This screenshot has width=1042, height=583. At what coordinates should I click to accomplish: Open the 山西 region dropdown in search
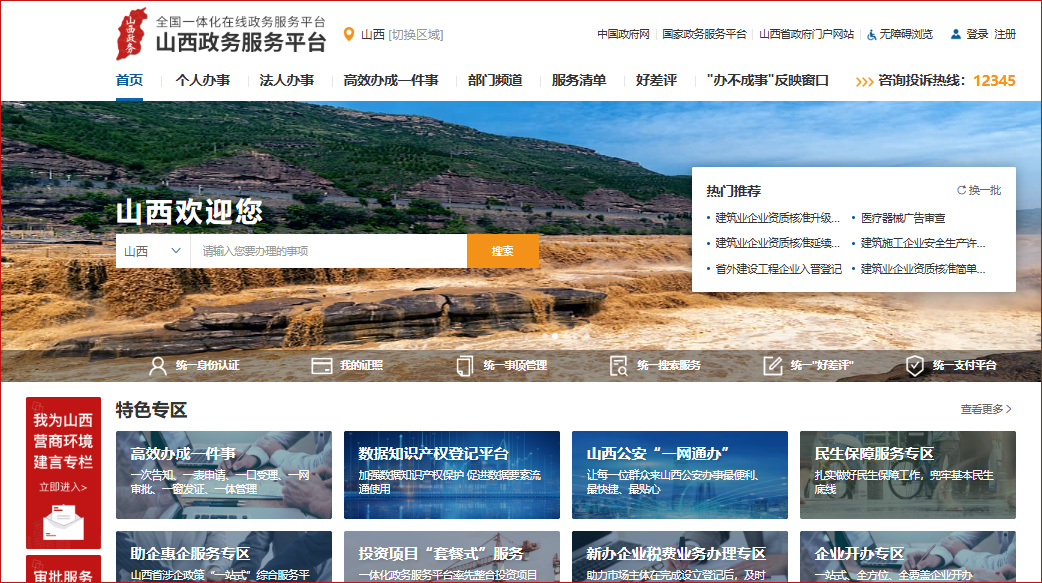click(153, 251)
